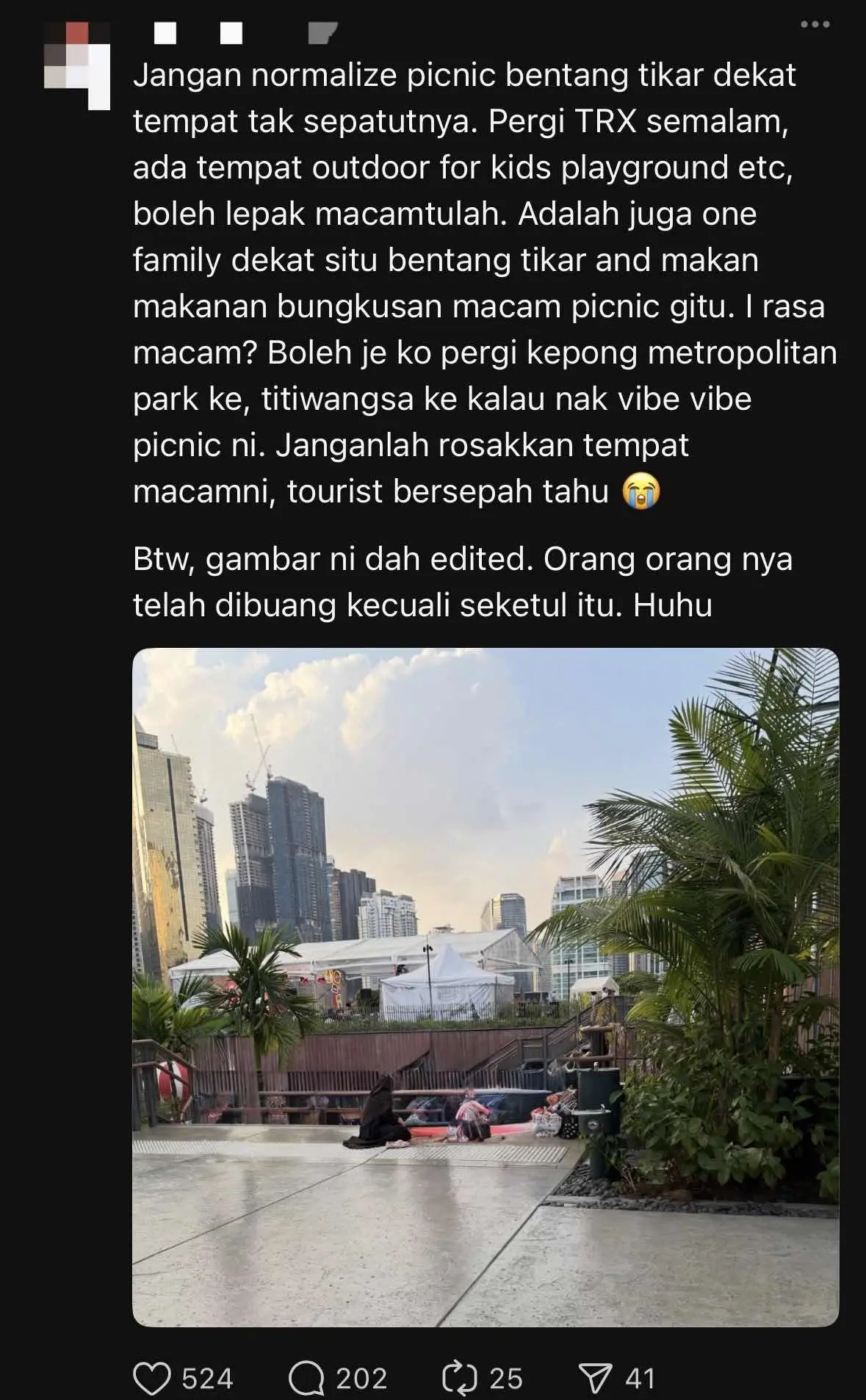View the 524 likes count

pos(207,1379)
